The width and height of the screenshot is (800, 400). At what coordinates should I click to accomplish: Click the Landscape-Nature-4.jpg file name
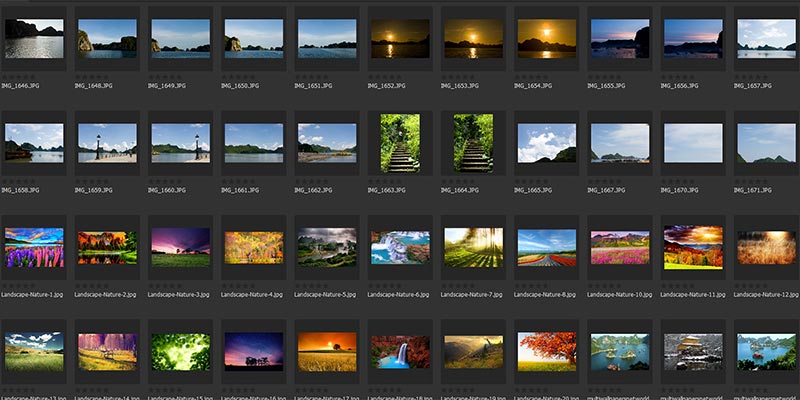pyautogui.click(x=252, y=295)
